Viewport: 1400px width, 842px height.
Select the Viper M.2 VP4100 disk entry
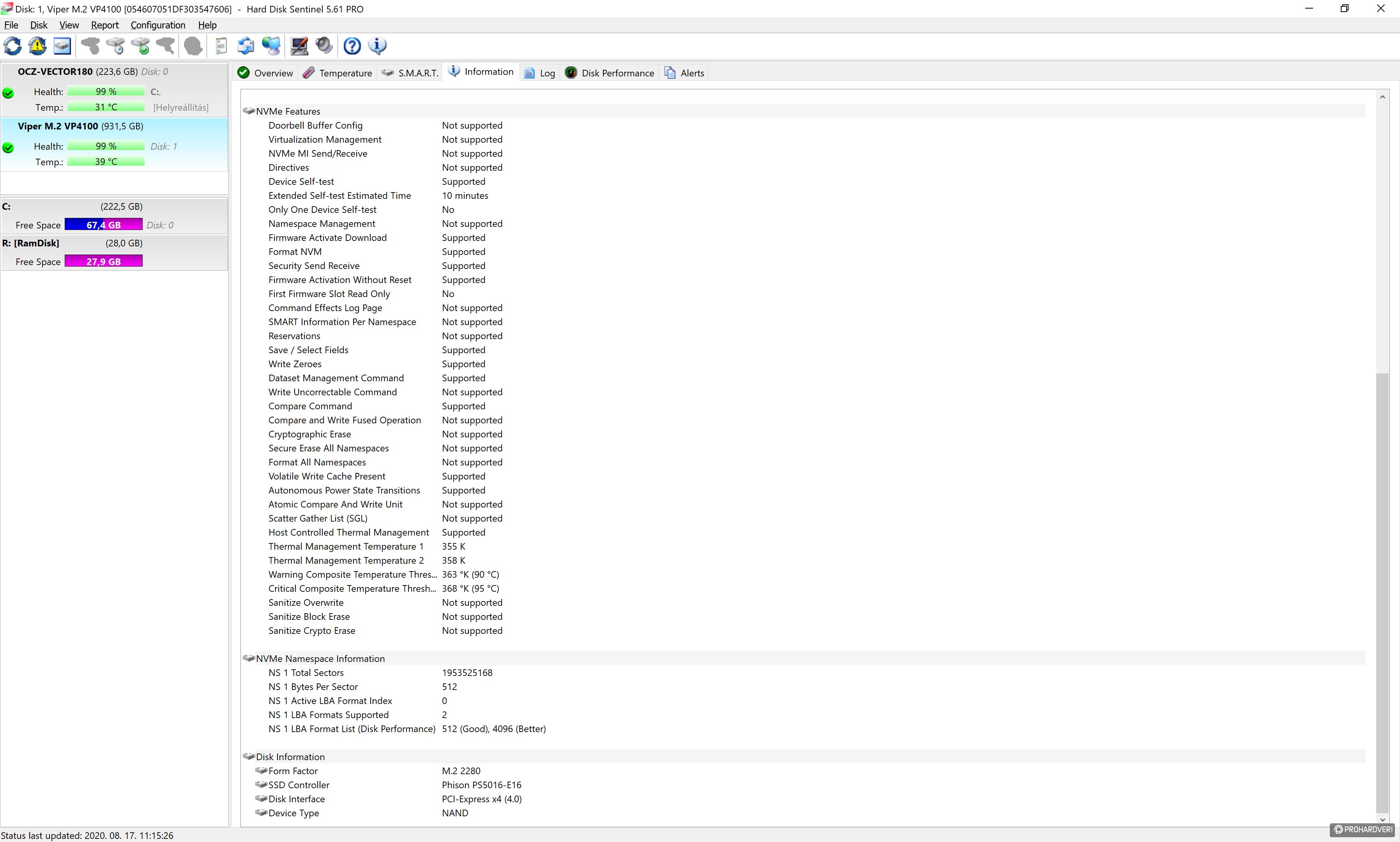pyautogui.click(x=114, y=144)
